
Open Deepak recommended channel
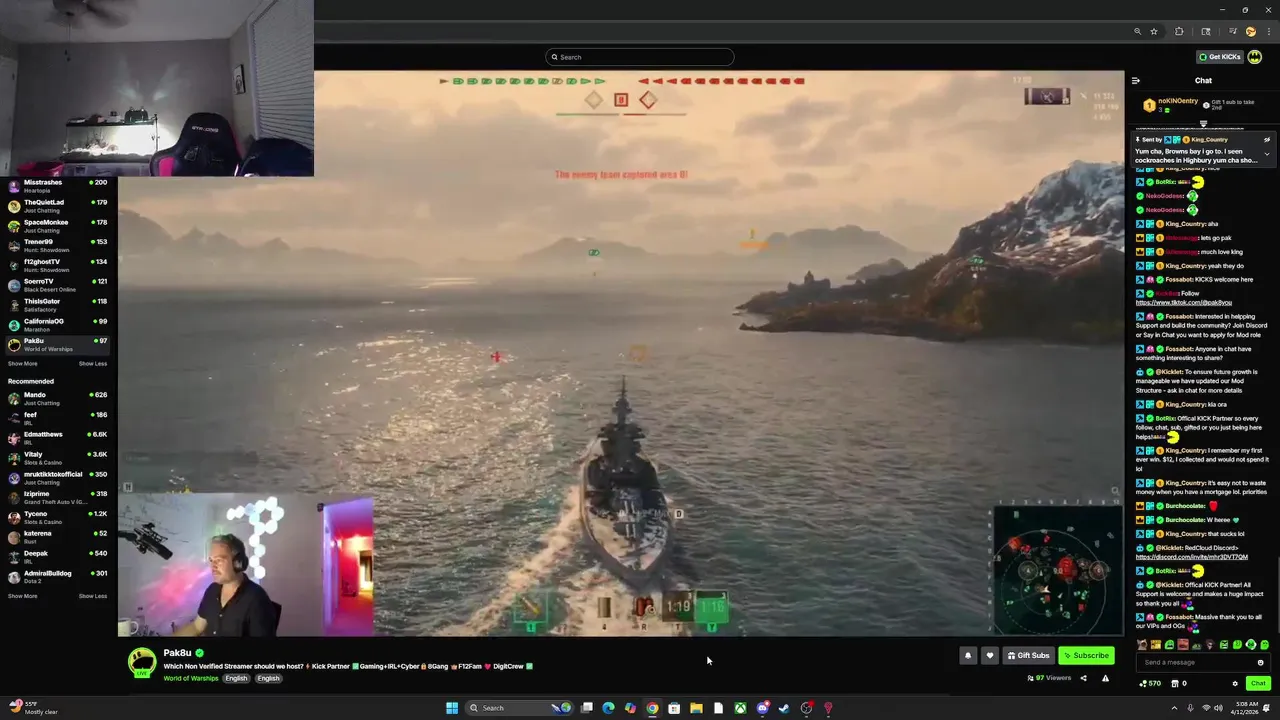58,557
